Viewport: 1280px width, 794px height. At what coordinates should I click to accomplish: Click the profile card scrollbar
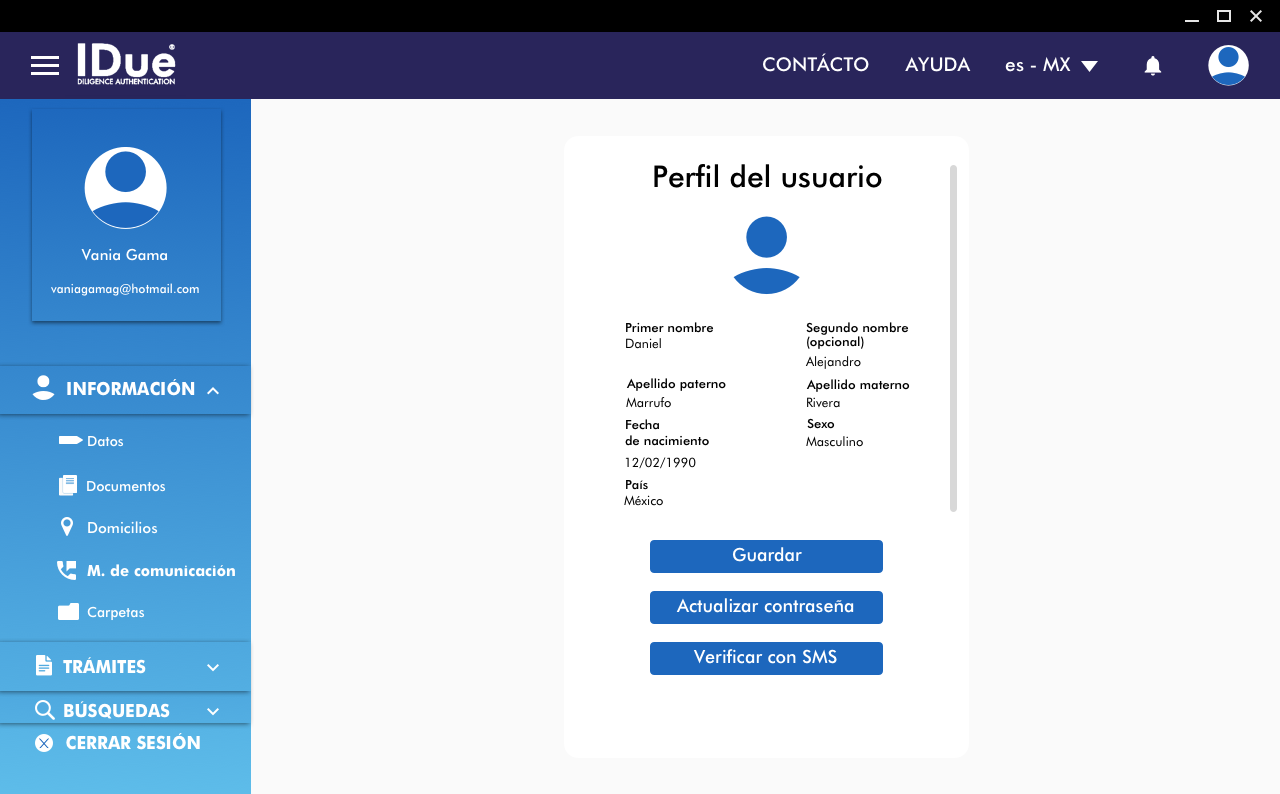(x=953, y=338)
